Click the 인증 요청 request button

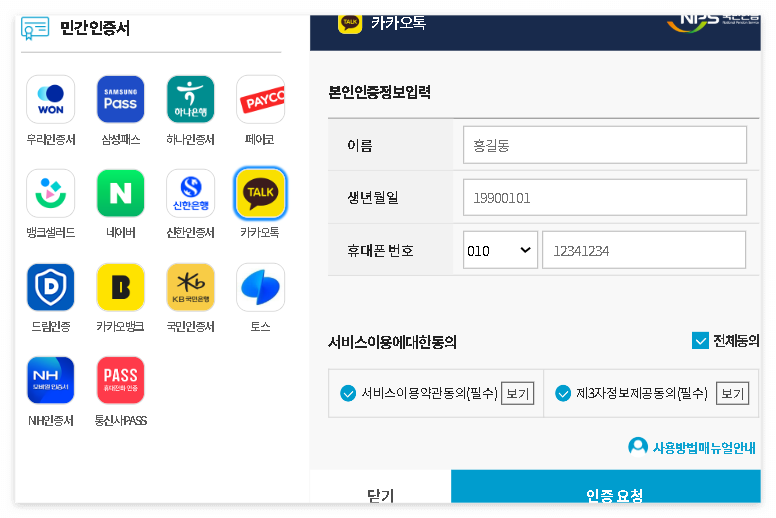606,487
